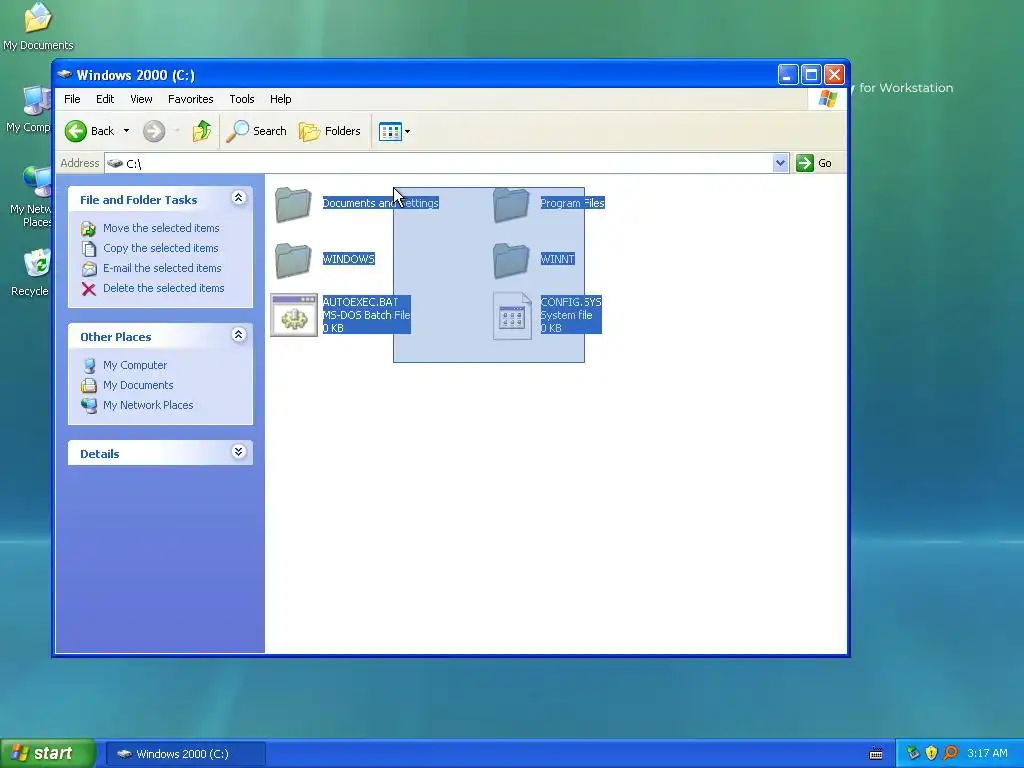Click the green Back arrow icon

click(76, 131)
